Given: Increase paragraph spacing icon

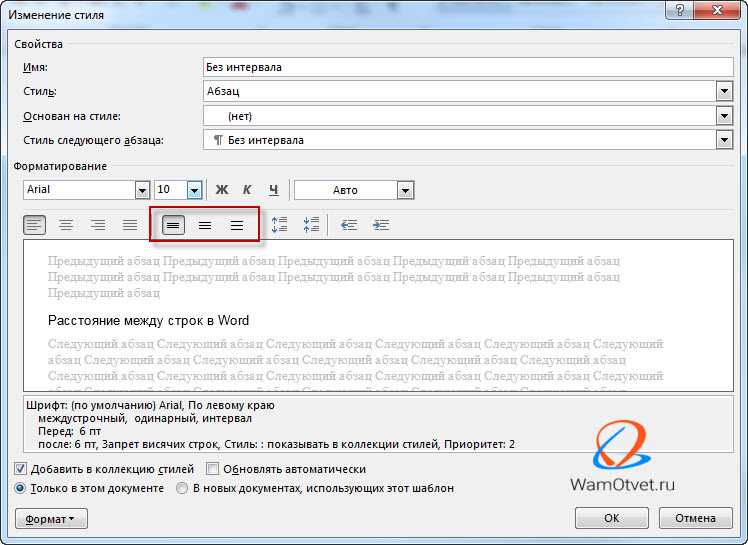Looking at the screenshot, I should [x=279, y=225].
